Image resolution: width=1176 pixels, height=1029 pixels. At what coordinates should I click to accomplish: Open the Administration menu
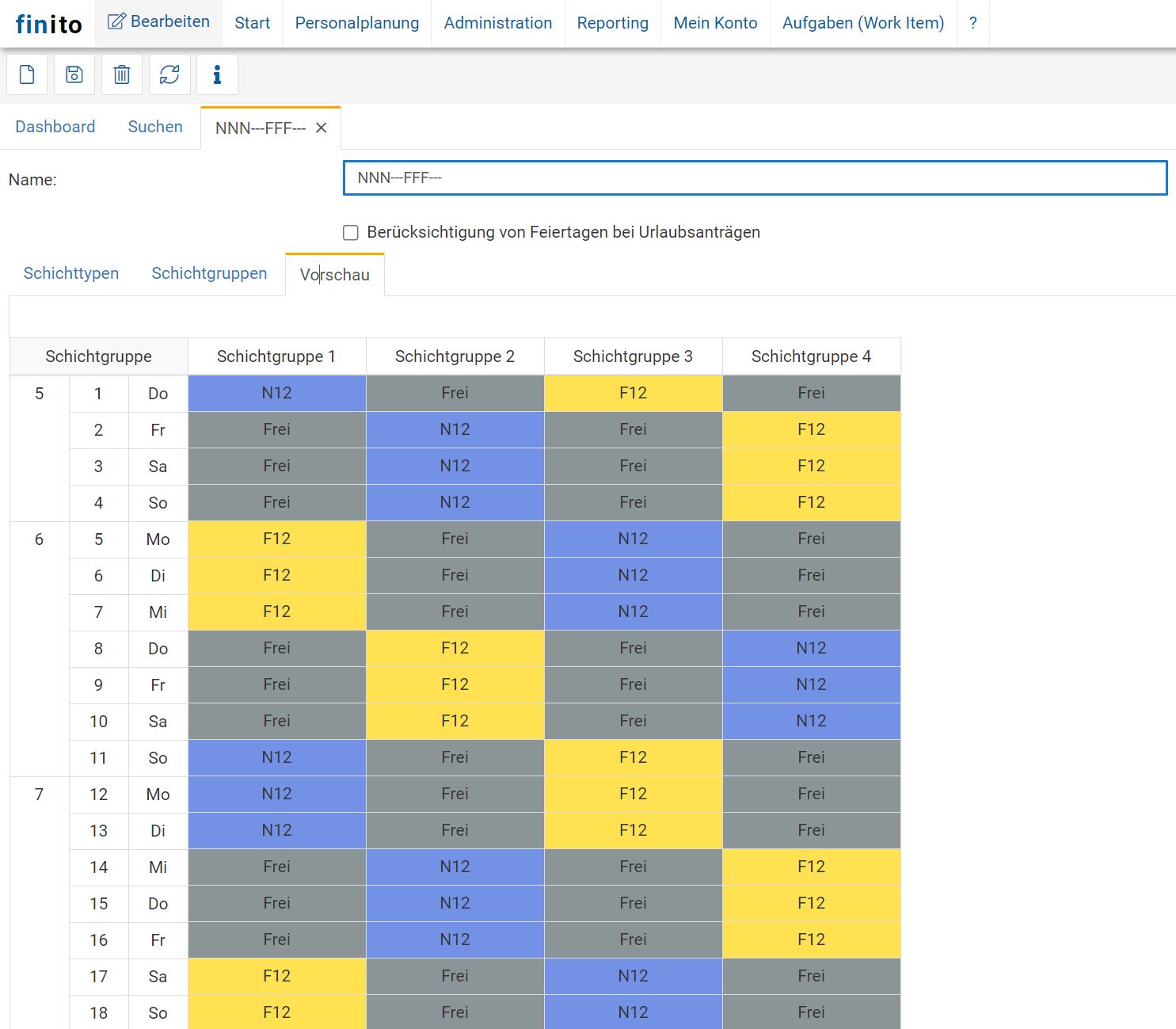[497, 24]
